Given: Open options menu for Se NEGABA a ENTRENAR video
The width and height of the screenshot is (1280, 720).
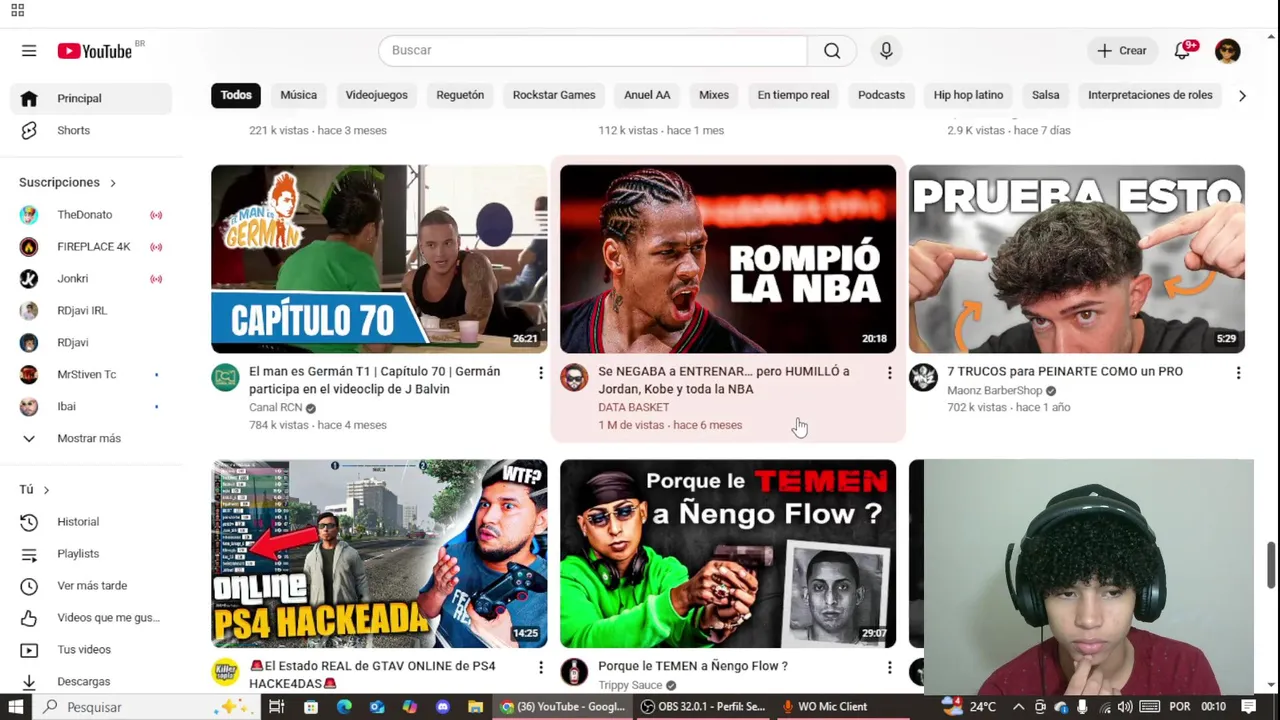Looking at the screenshot, I should (x=889, y=373).
